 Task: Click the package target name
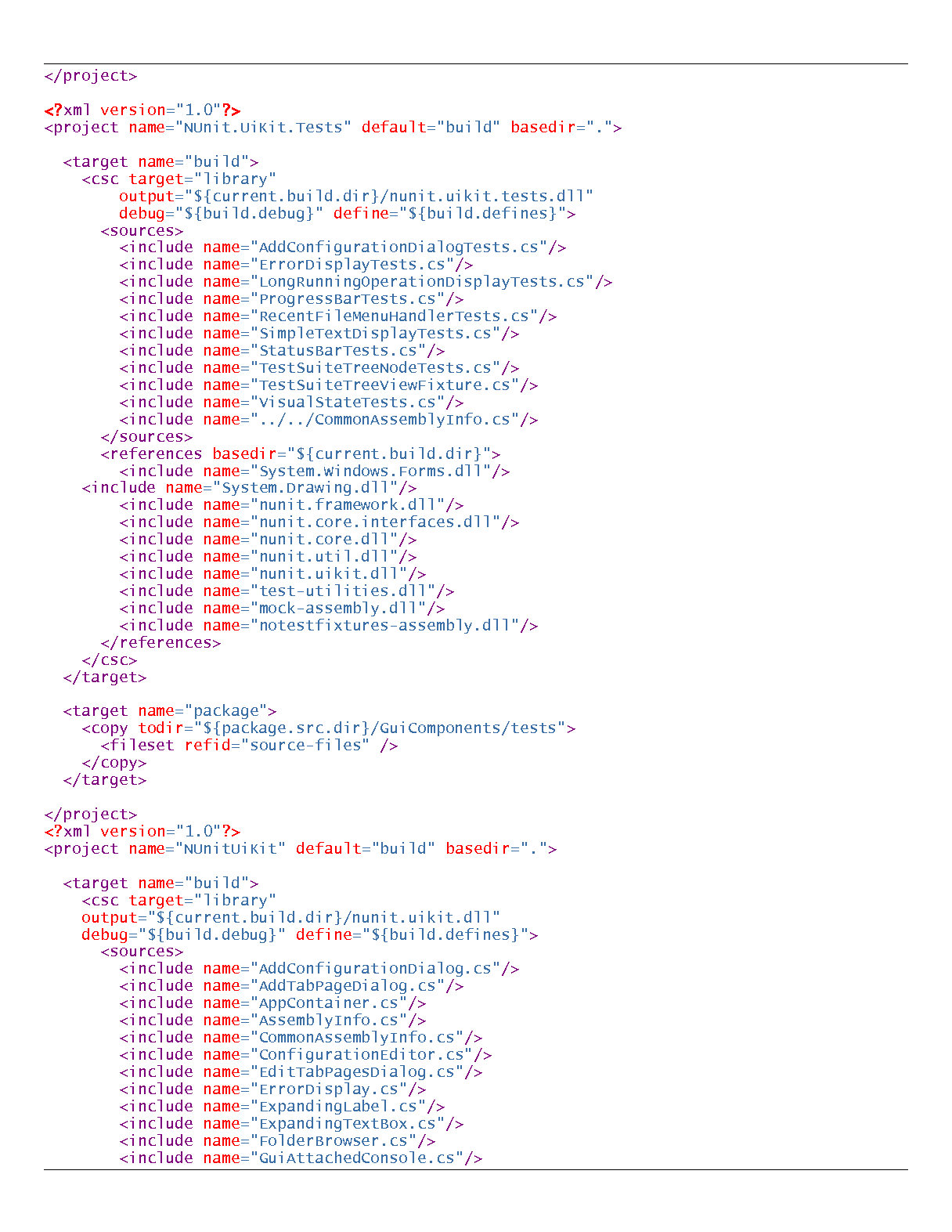coord(225,711)
